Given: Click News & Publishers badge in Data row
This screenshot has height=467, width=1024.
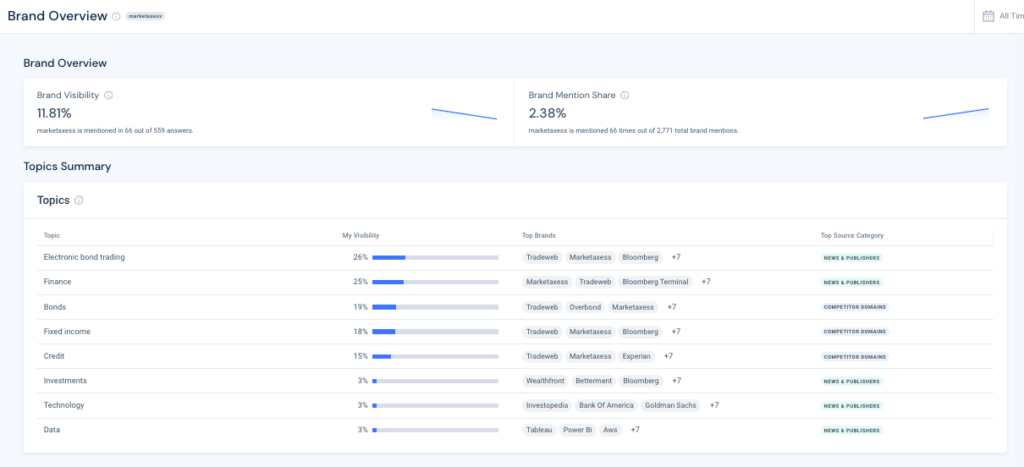Looking at the screenshot, I should pos(852,430).
